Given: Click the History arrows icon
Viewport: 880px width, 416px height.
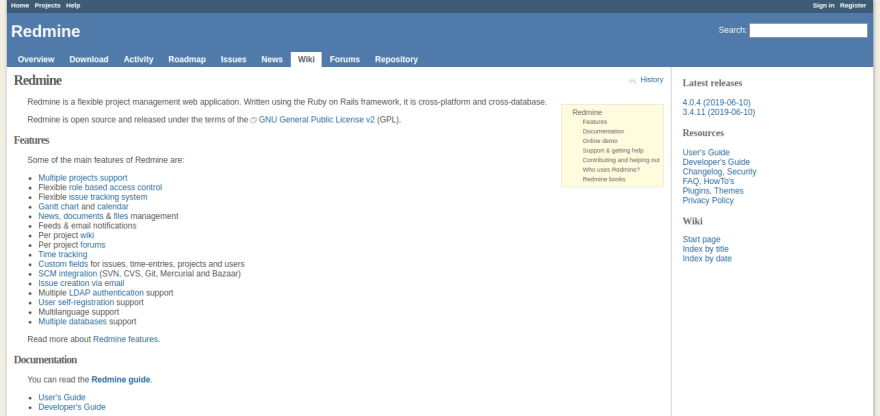Looking at the screenshot, I should tap(632, 80).
